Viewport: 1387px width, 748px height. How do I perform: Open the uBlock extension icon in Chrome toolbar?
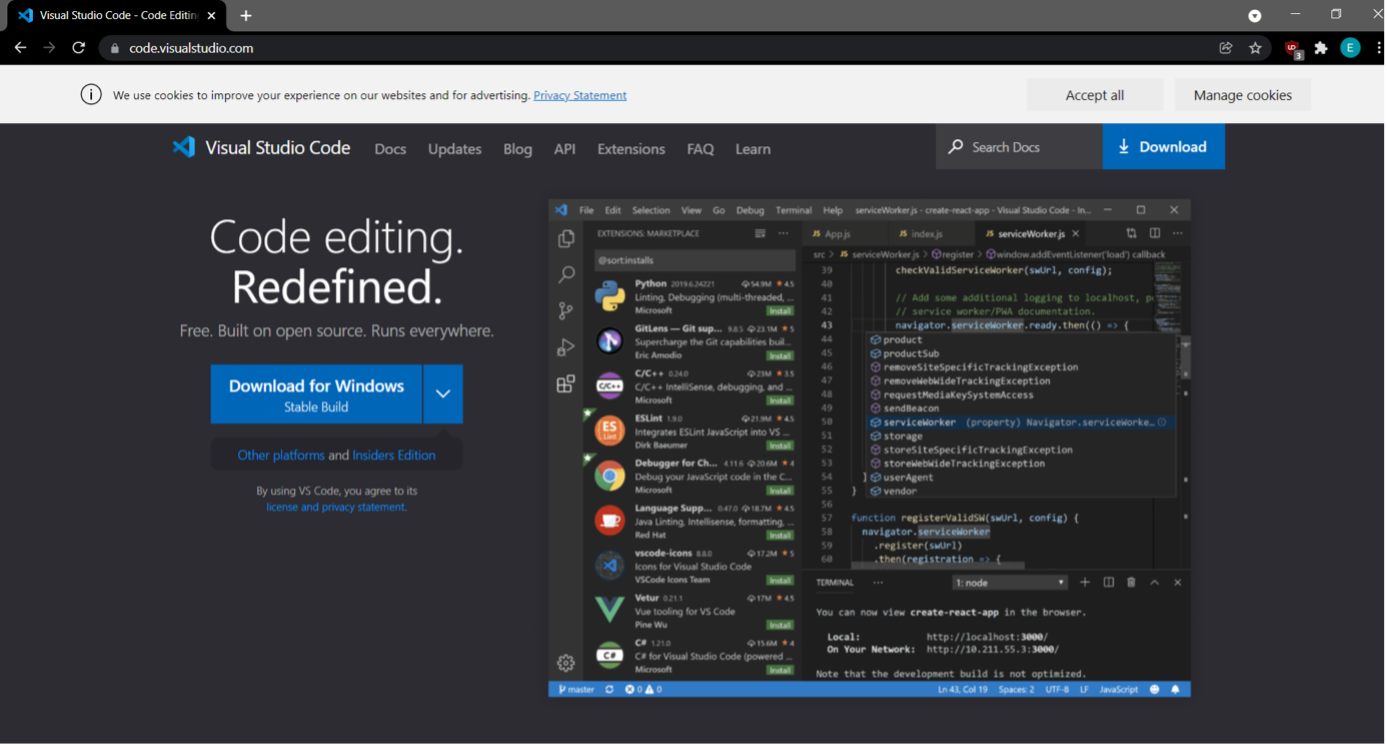(1293, 48)
